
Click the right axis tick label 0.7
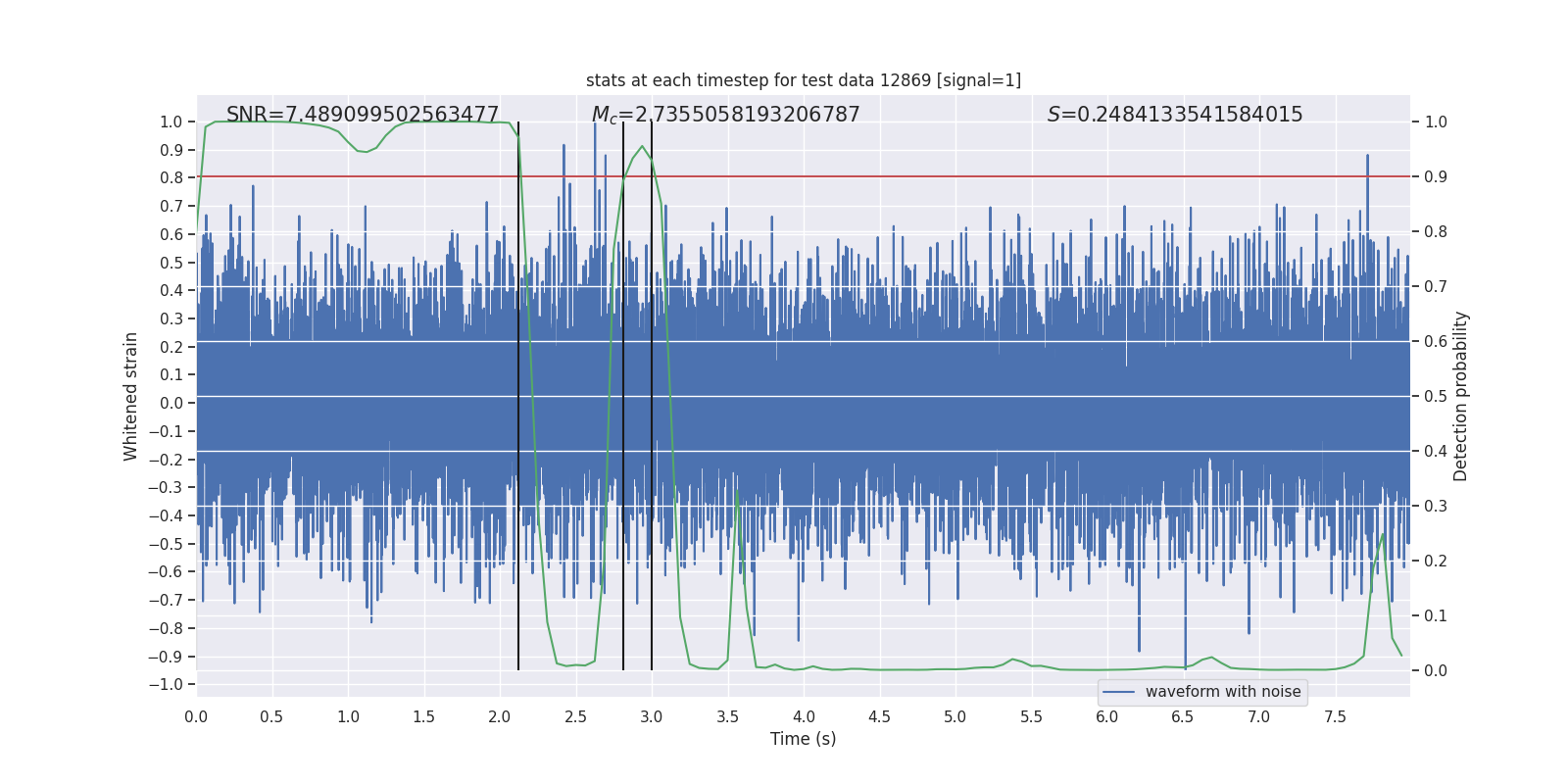[x=1436, y=286]
